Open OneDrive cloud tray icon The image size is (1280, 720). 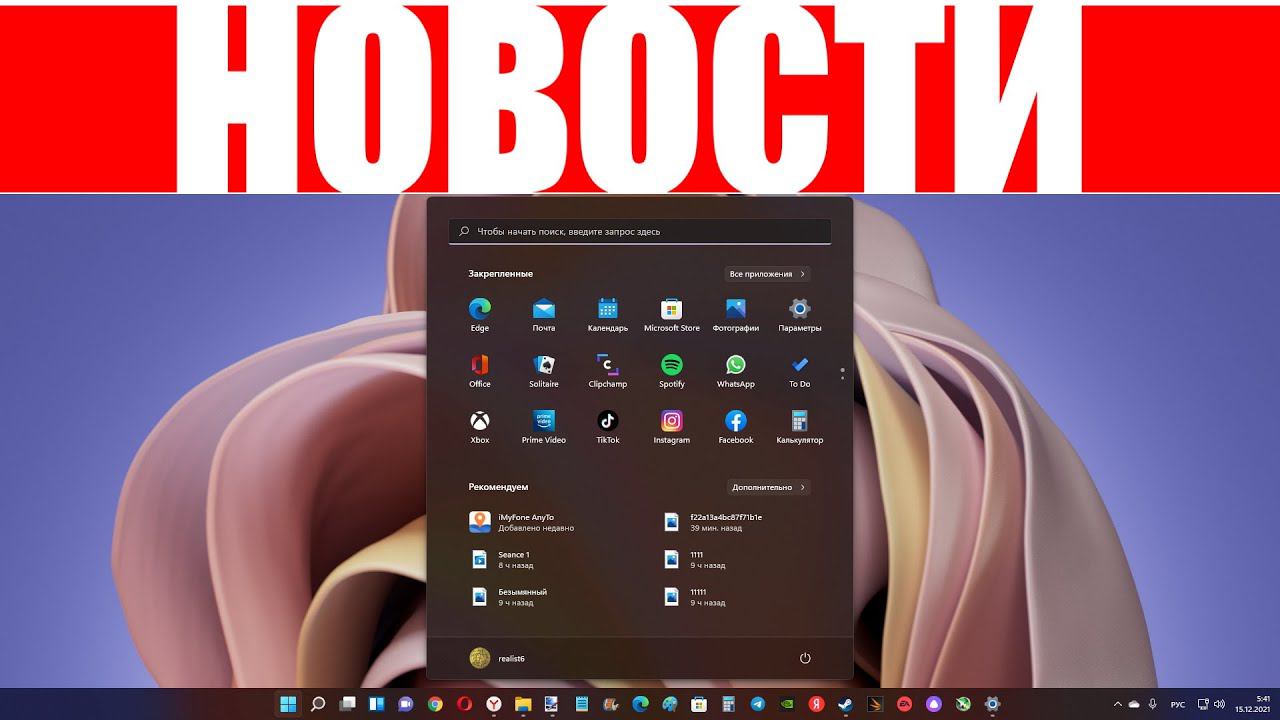[x=1135, y=704]
